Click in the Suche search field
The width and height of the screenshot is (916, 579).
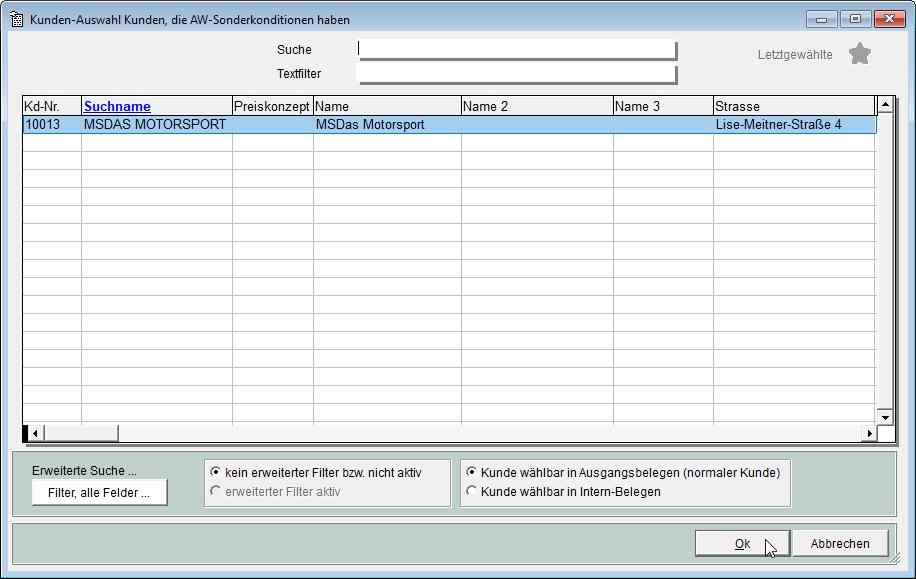[517, 49]
